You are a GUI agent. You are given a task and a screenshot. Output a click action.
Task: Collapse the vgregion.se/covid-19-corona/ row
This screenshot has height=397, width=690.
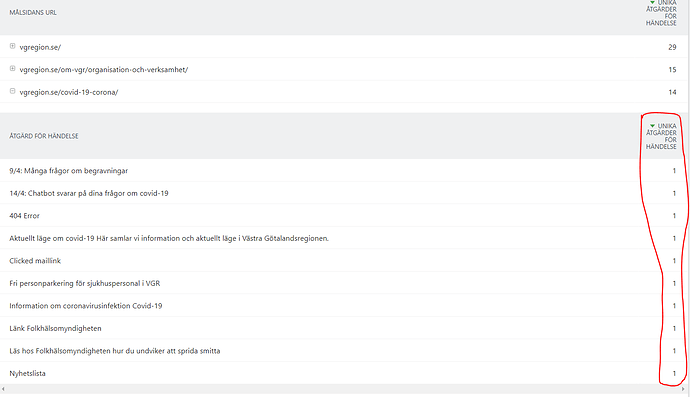pos(12,91)
